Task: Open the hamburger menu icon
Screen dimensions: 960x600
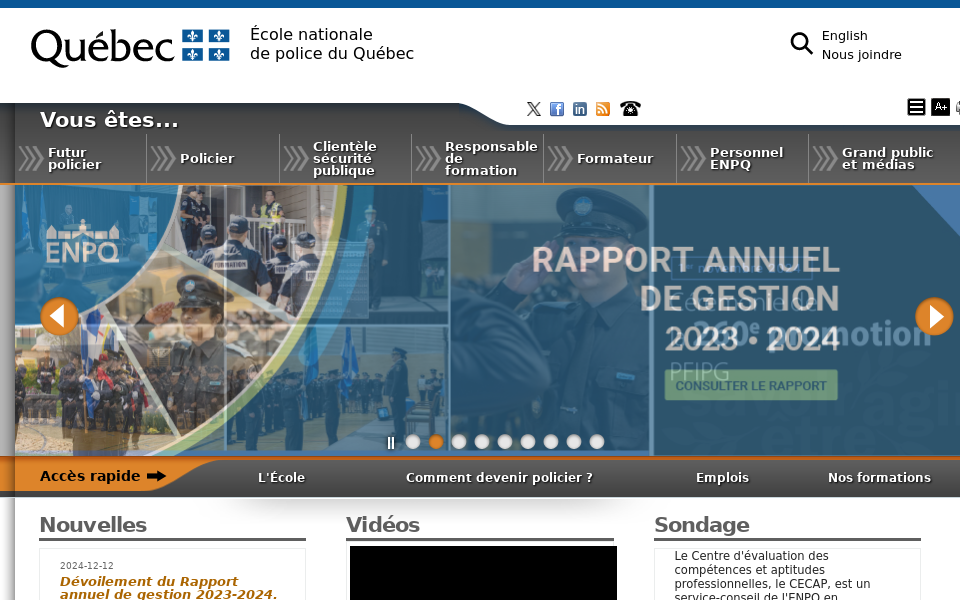Action: pos(916,106)
